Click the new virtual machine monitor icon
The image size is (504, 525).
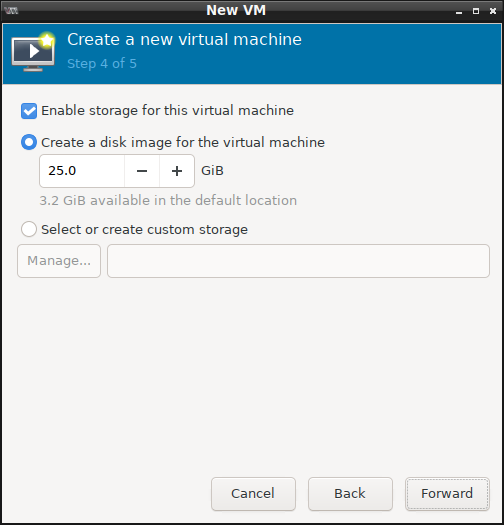click(33, 52)
